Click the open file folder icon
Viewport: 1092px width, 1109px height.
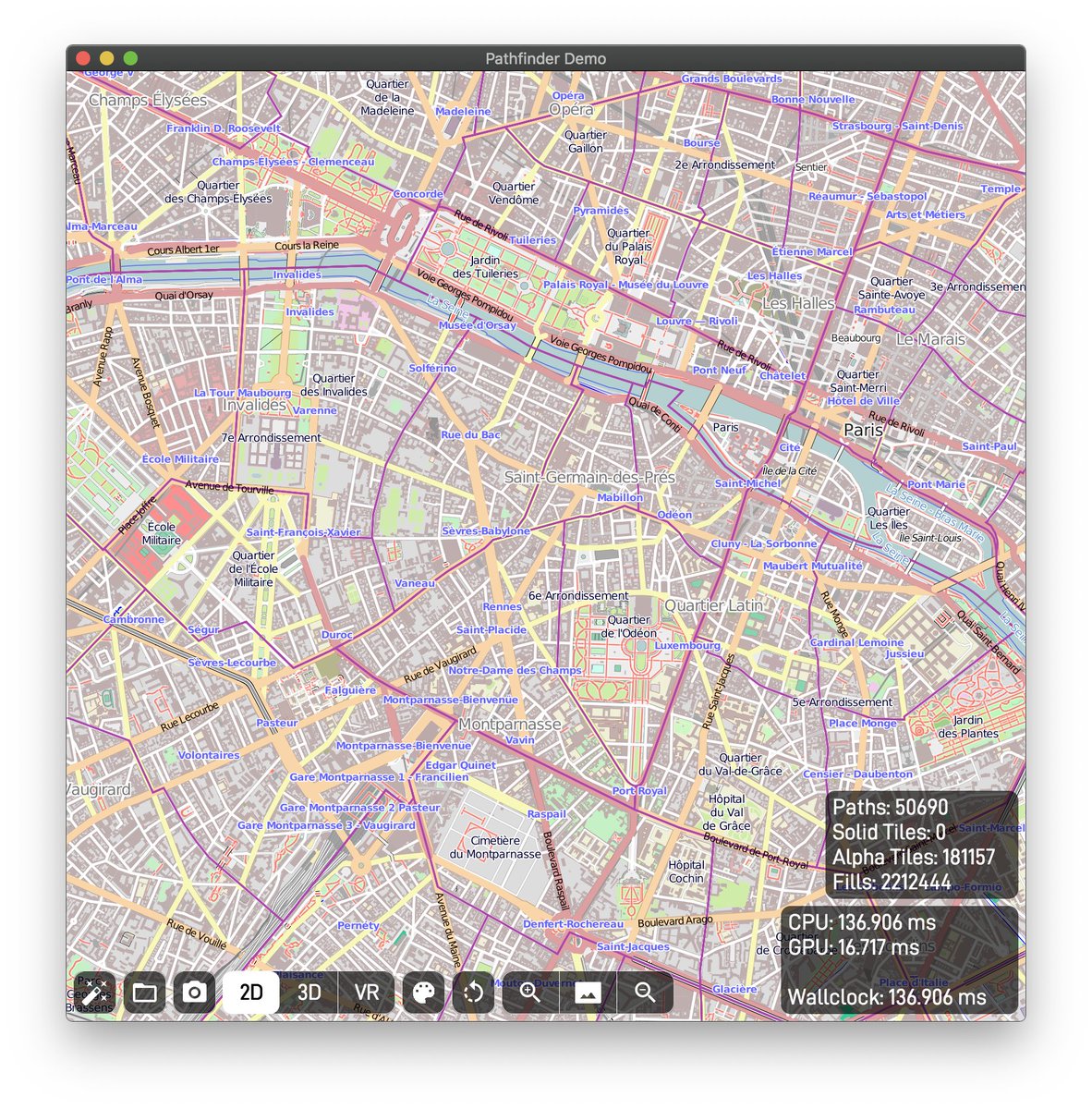pos(144,993)
